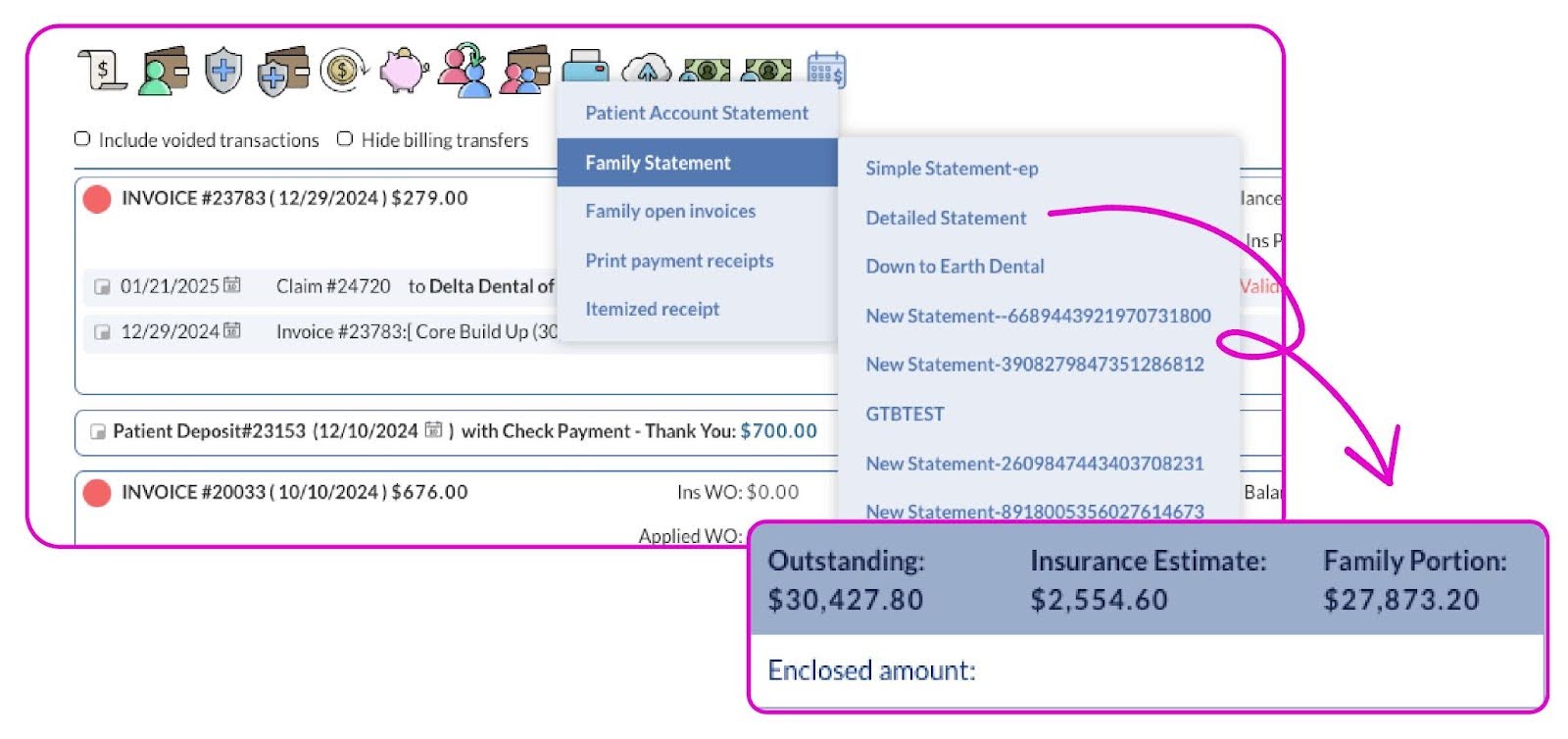
Task: Toggle Hide billing transfers checkbox
Action: click(x=345, y=139)
